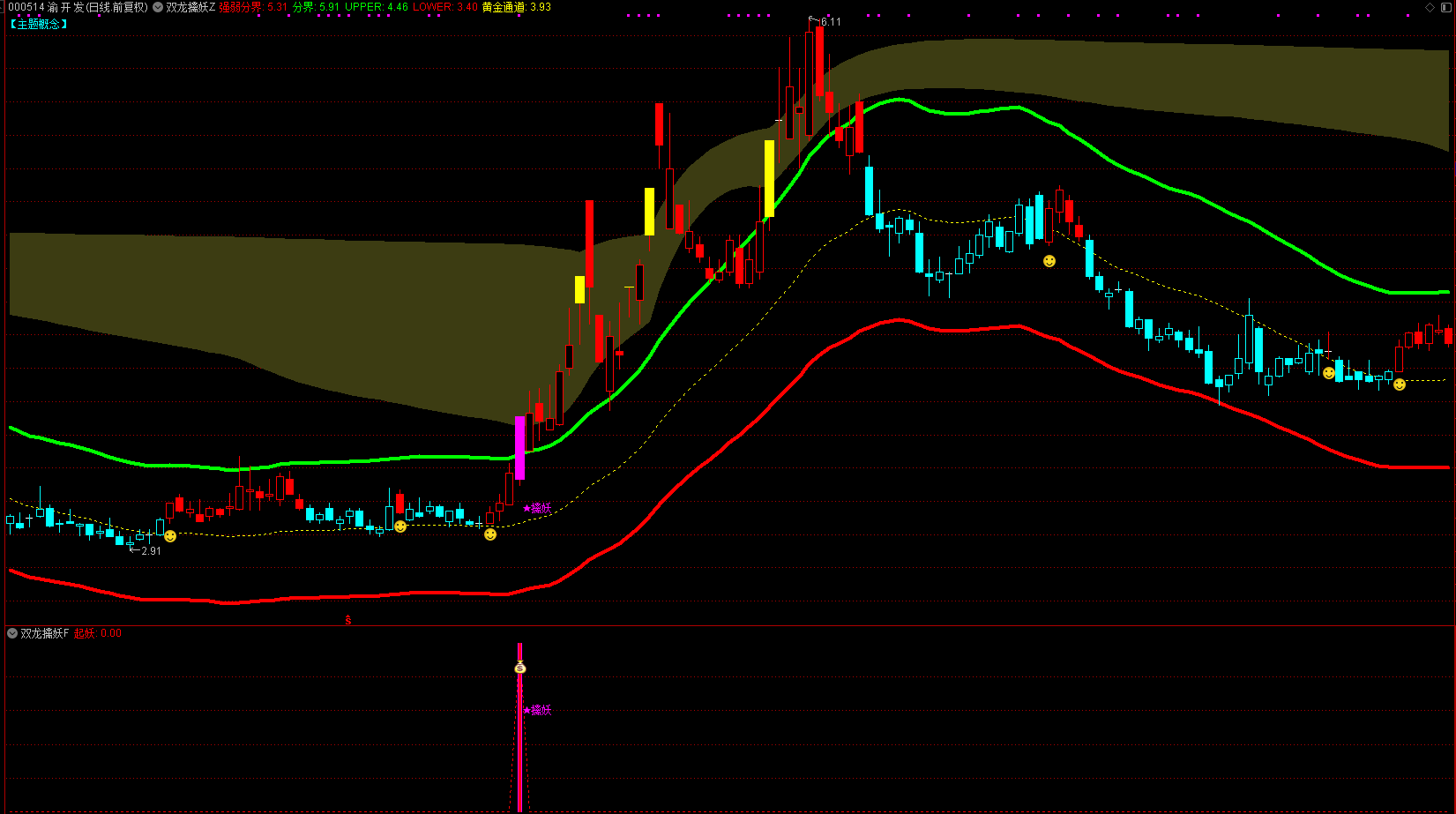Image resolution: width=1456 pixels, height=814 pixels.
Task: Click the 黄金通道: 3.93 readout
Action: [517, 7]
